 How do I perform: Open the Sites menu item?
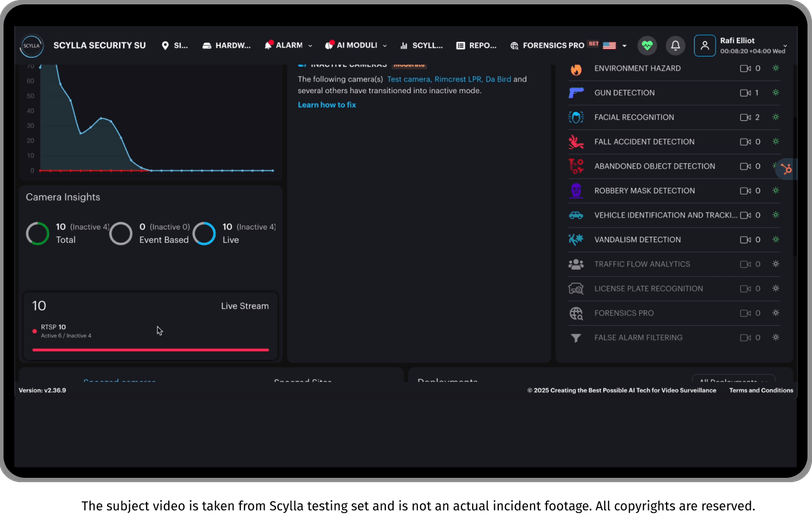click(175, 46)
